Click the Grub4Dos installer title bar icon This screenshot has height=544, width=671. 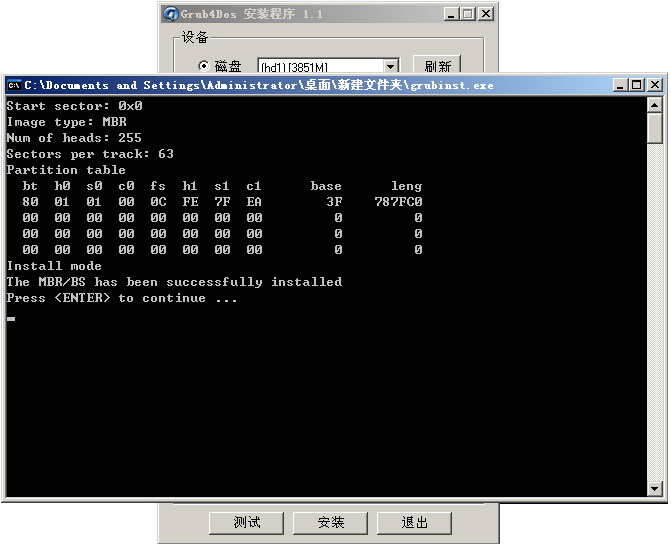point(171,14)
